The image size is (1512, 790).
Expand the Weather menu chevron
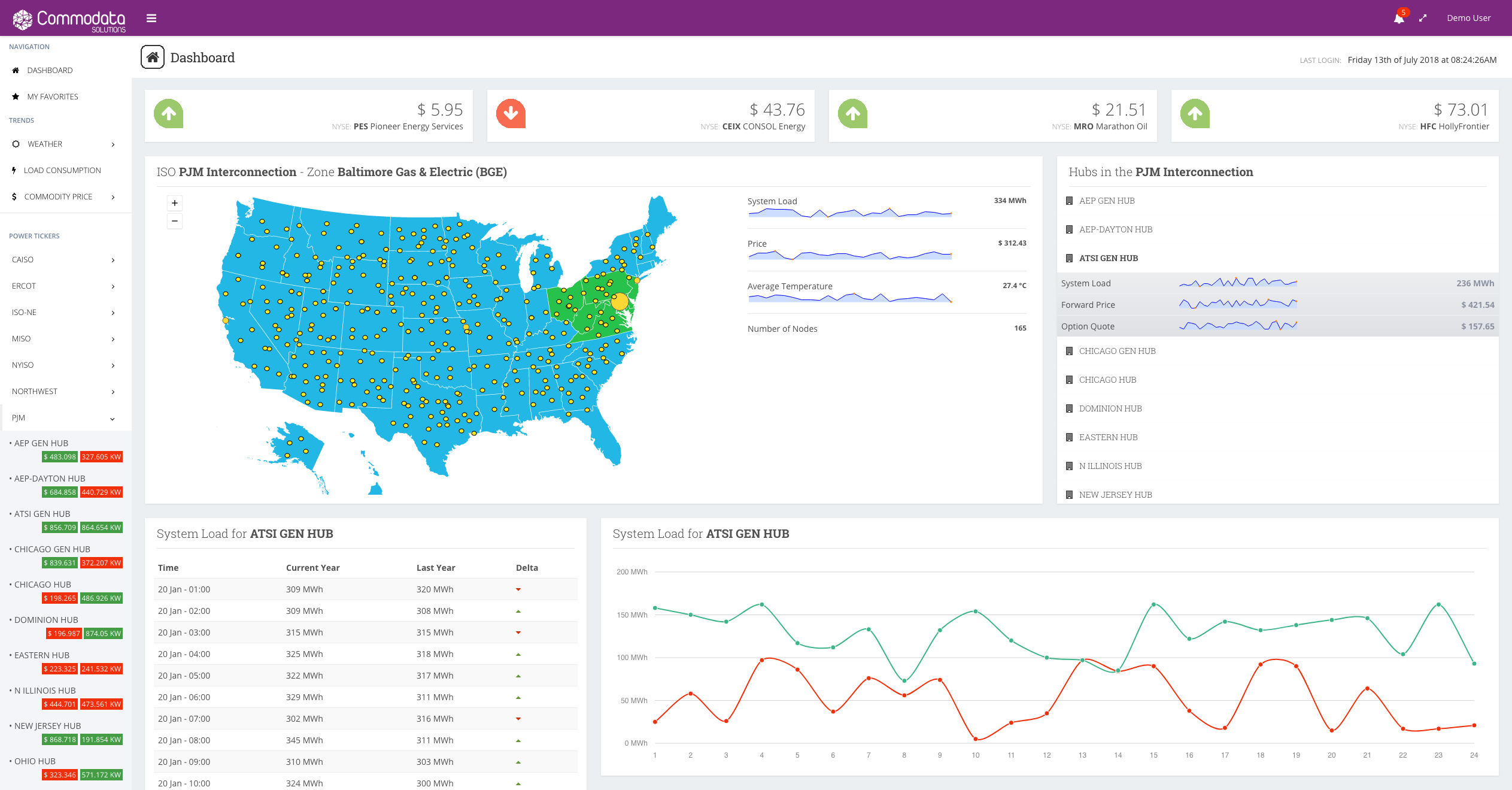coord(113,144)
